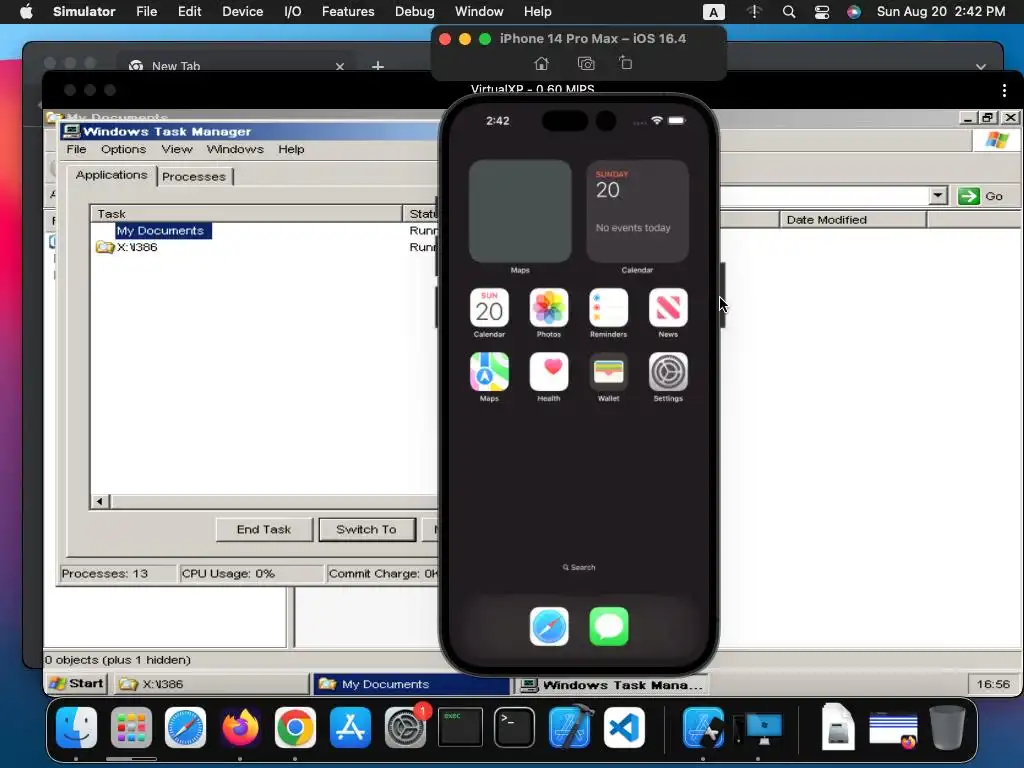Image resolution: width=1024 pixels, height=768 pixels.
Task: Open Visual Studio Code from the Dock
Action: [624, 727]
